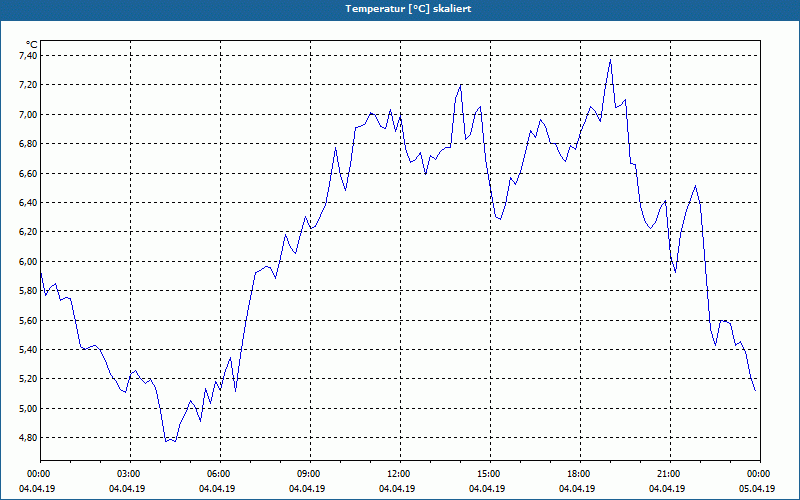800x500 pixels.
Task: Click the 18:00 x-axis label
Action: 580,474
